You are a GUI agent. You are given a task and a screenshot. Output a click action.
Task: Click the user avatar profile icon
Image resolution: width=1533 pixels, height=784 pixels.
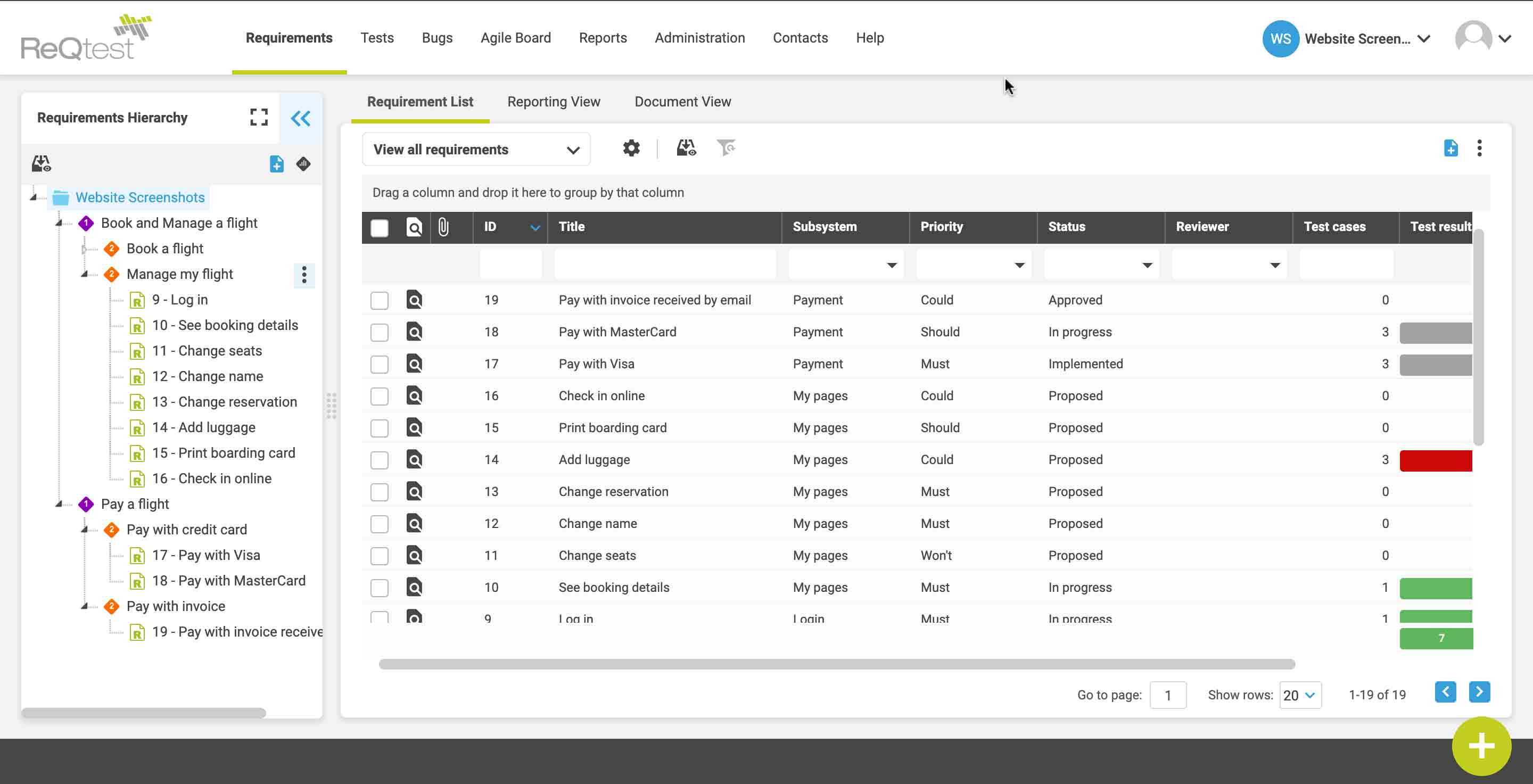tap(1473, 38)
